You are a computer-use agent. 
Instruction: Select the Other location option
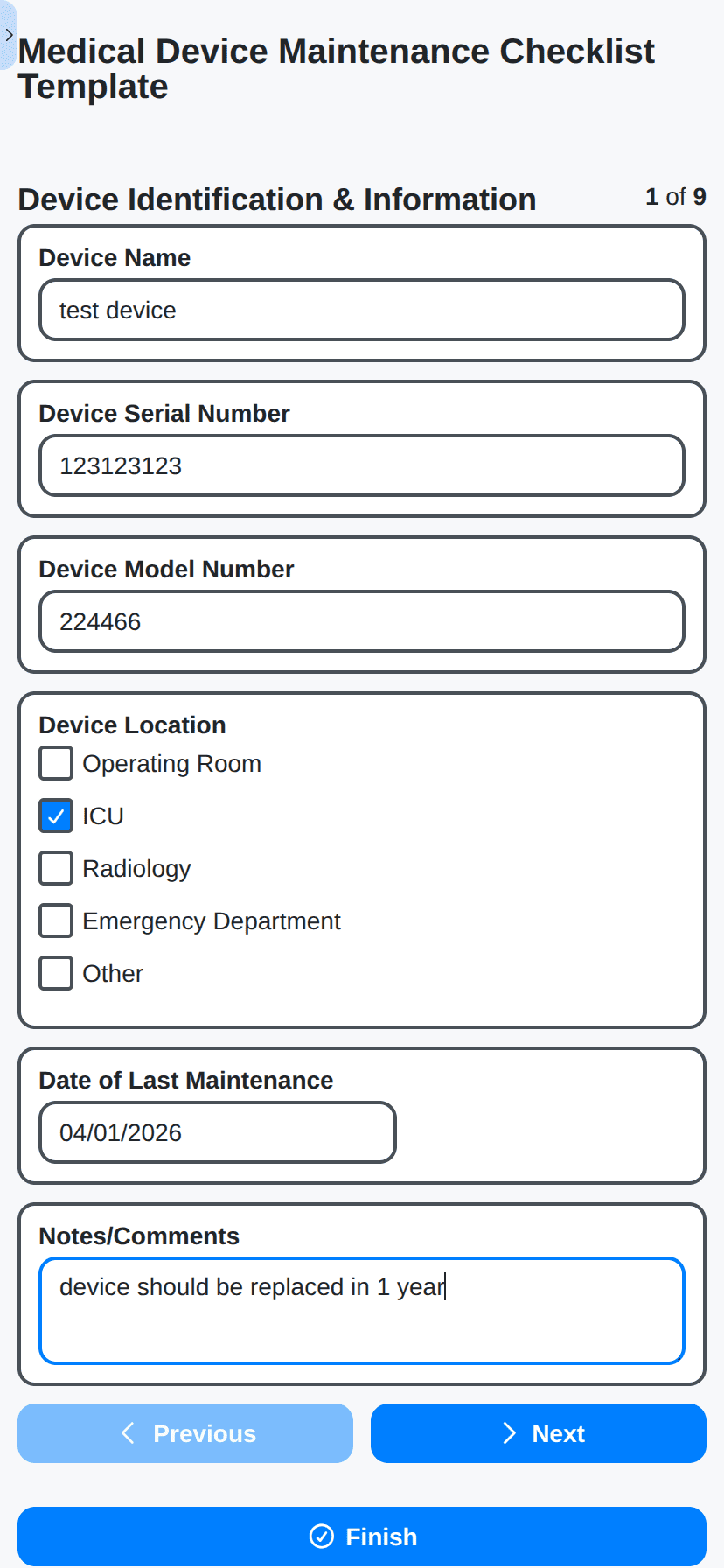click(55, 973)
